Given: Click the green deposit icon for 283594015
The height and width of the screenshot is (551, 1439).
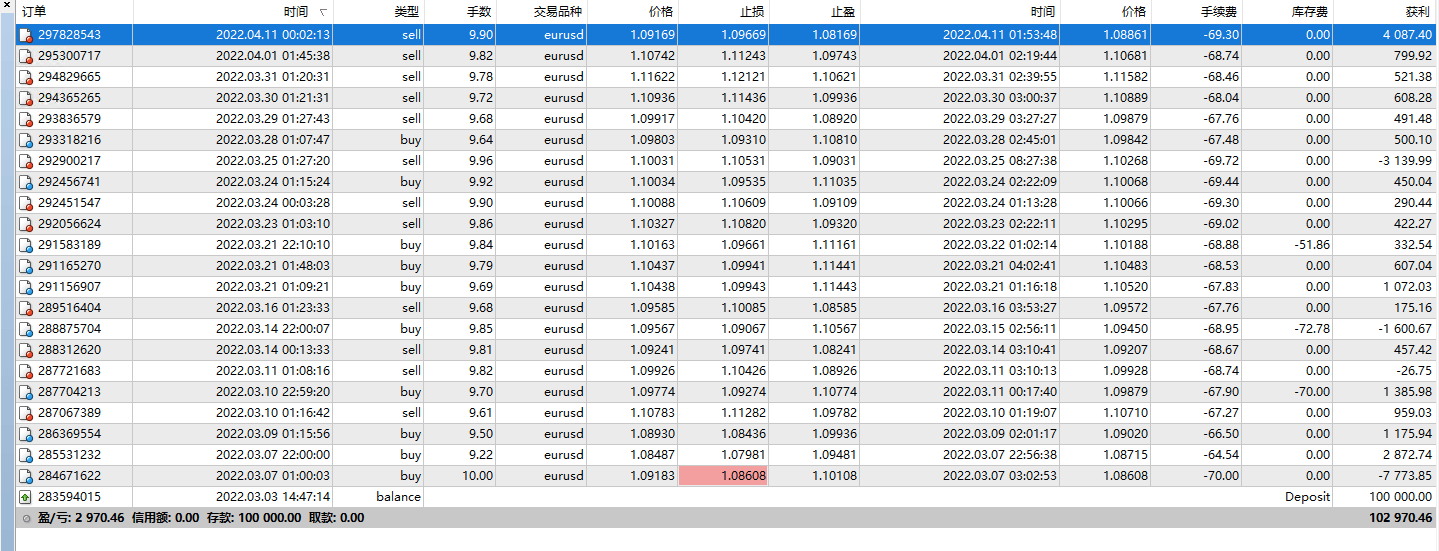Looking at the screenshot, I should [x=25, y=497].
